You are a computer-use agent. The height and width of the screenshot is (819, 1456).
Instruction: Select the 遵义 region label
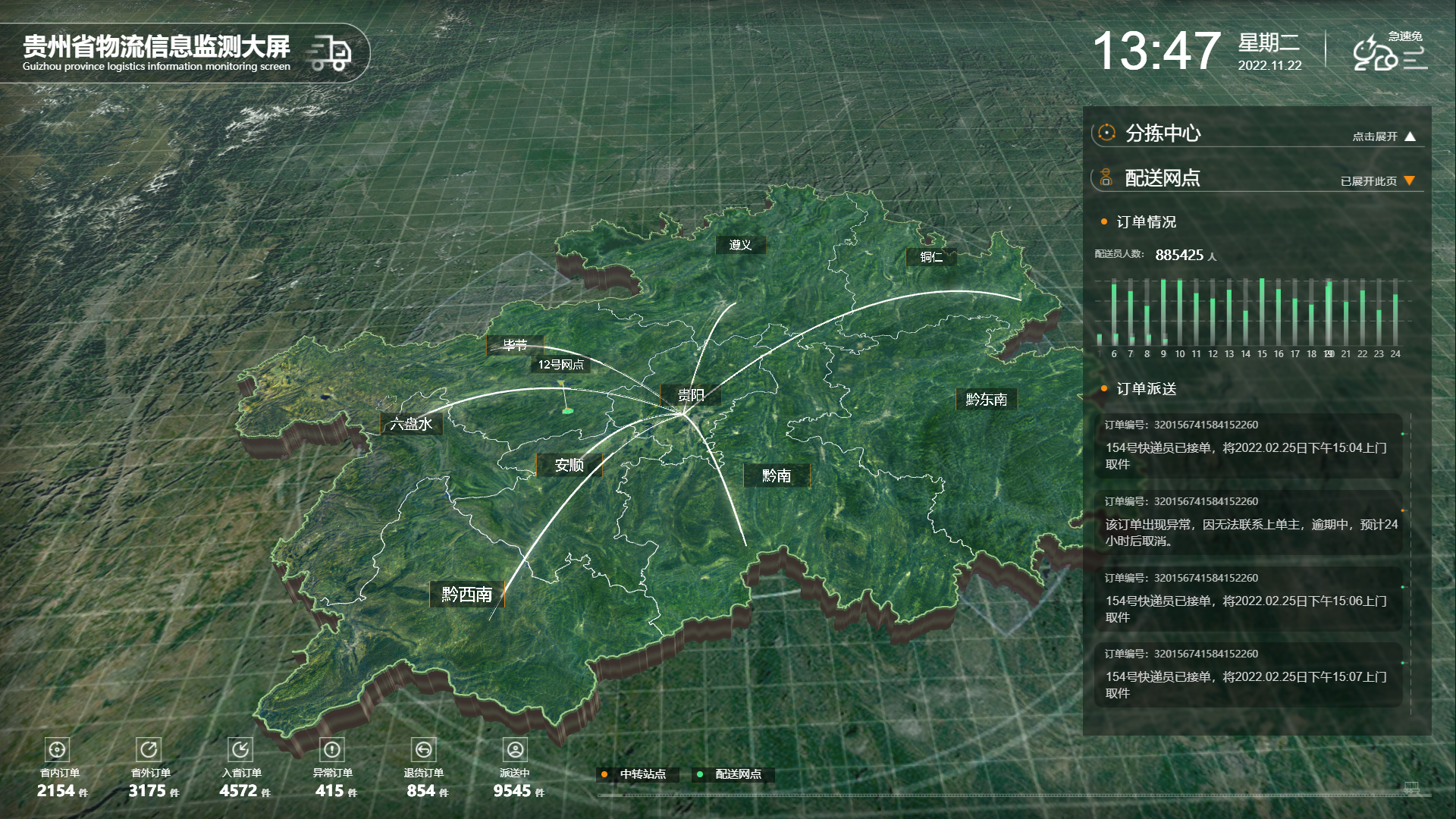741,245
